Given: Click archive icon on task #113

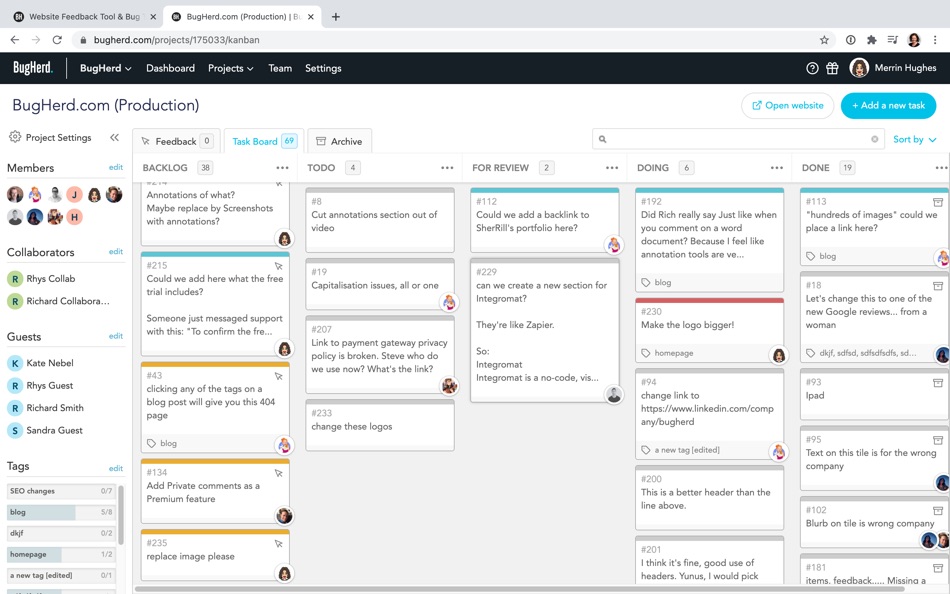Looking at the screenshot, I should 938,202.
